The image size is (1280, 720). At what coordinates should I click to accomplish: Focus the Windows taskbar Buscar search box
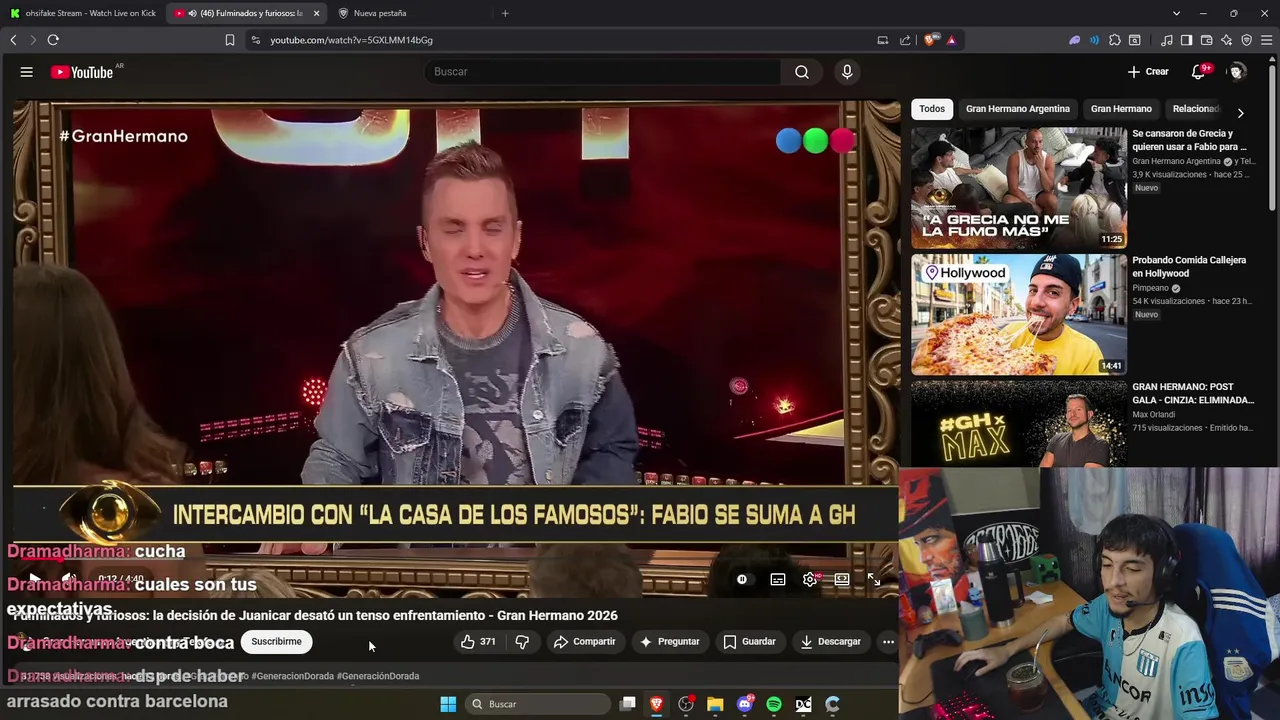tap(538, 704)
